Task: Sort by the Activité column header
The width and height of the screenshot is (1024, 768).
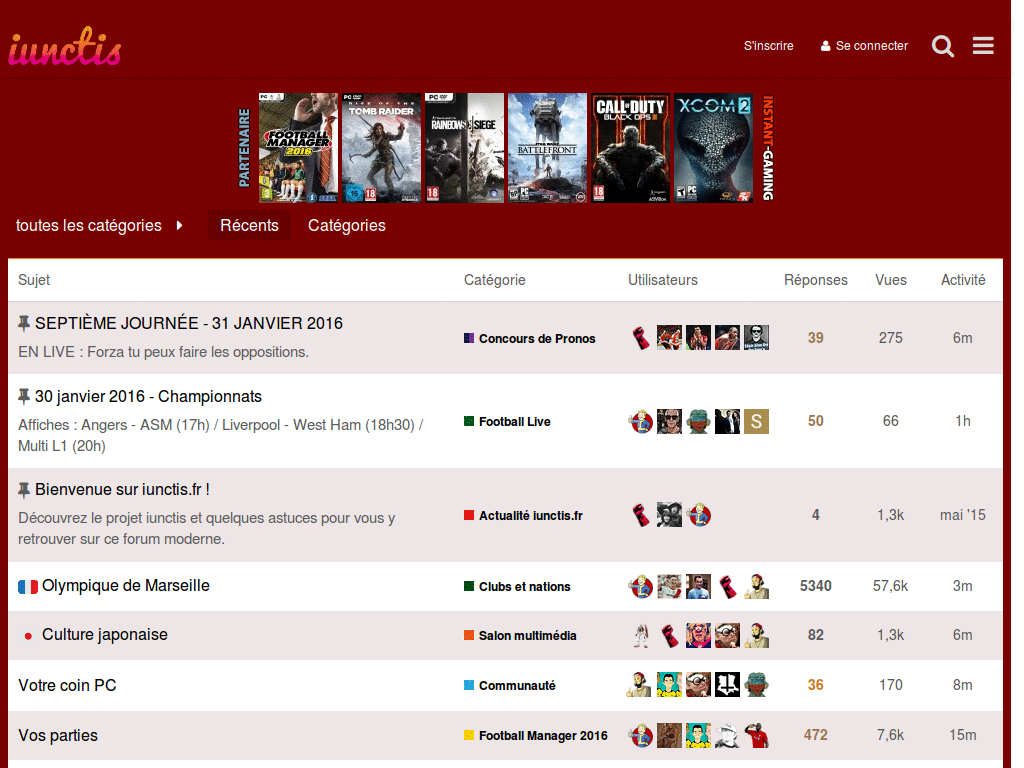Action: pyautogui.click(x=963, y=280)
